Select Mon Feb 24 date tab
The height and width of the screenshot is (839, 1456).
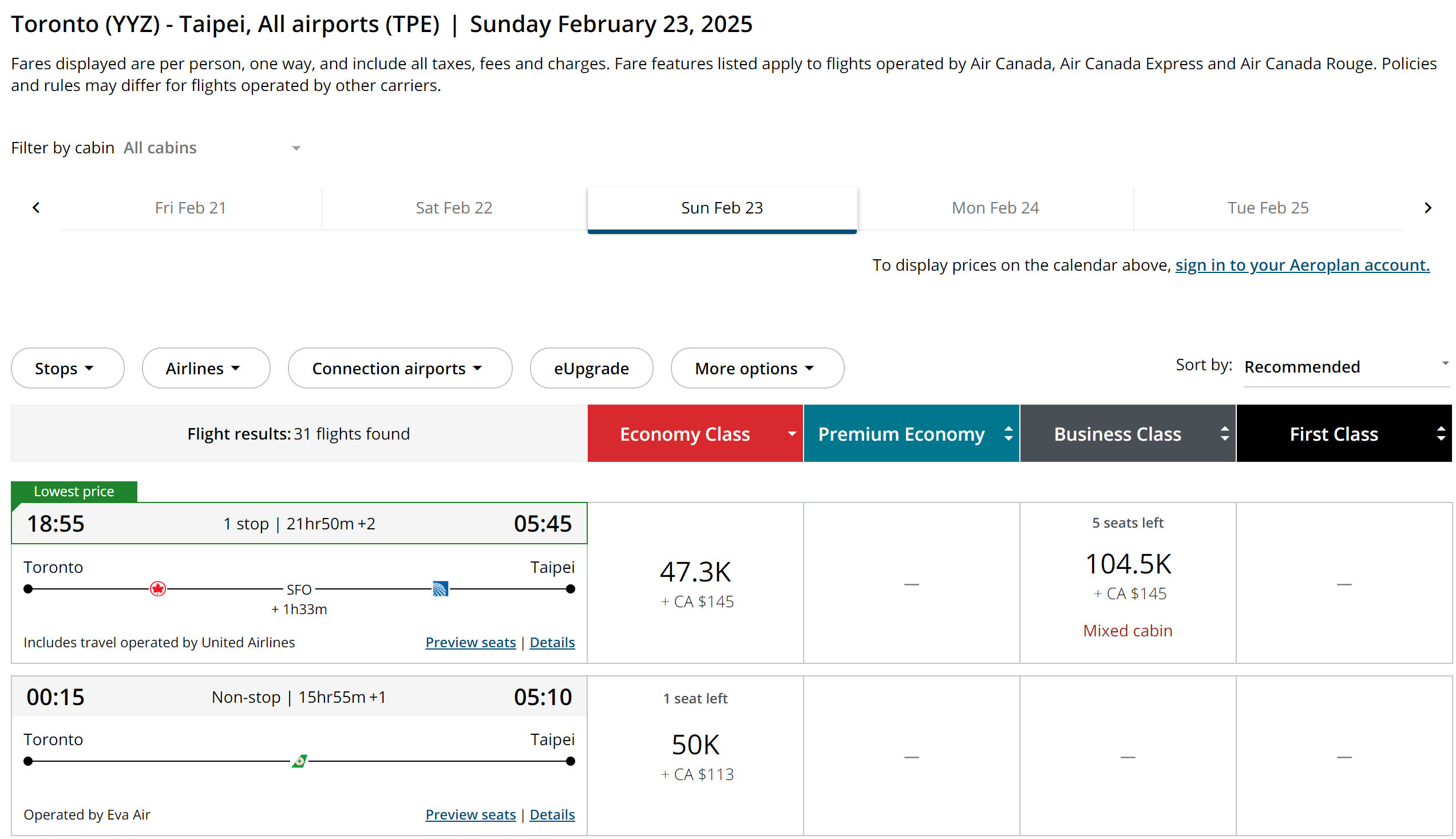click(995, 207)
